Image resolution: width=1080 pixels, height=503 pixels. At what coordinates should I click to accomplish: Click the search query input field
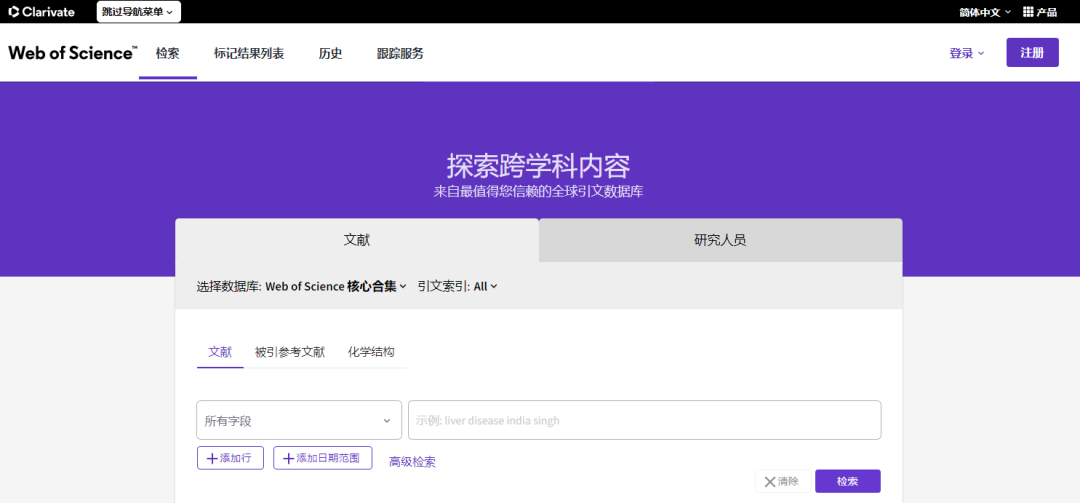point(645,420)
